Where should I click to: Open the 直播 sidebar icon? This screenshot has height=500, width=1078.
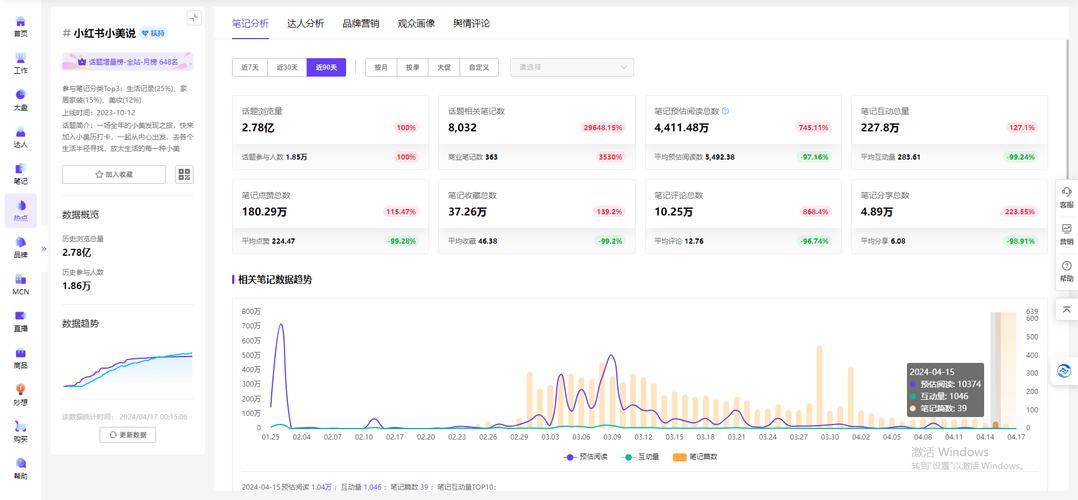(20, 321)
